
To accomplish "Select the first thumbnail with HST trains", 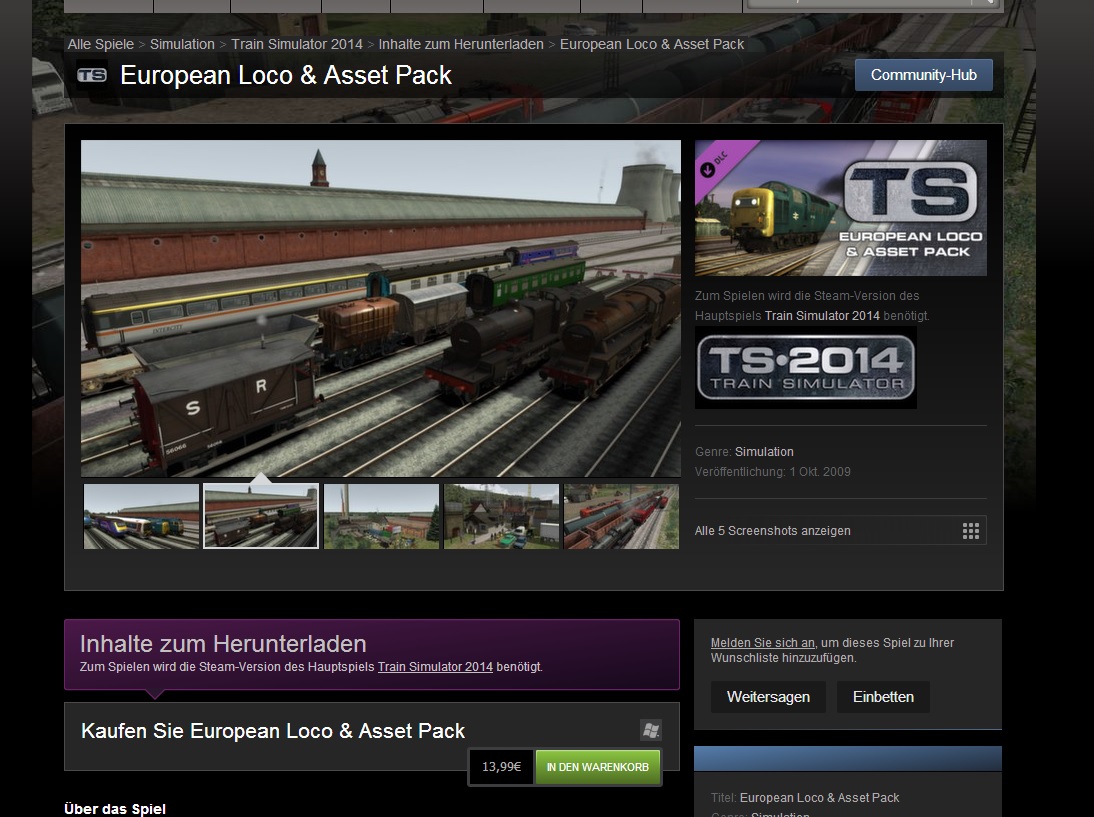I will [x=141, y=516].
